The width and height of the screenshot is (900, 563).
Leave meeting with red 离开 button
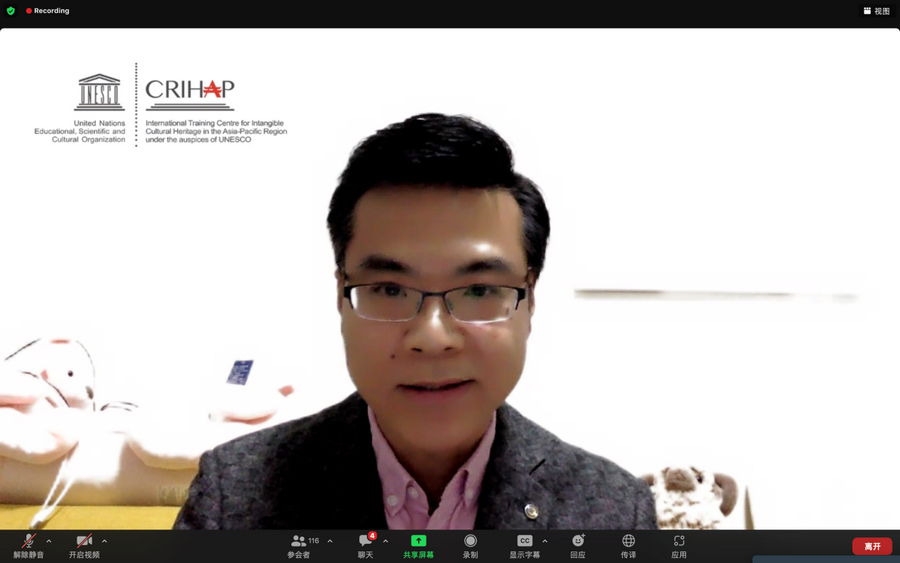[x=872, y=546]
